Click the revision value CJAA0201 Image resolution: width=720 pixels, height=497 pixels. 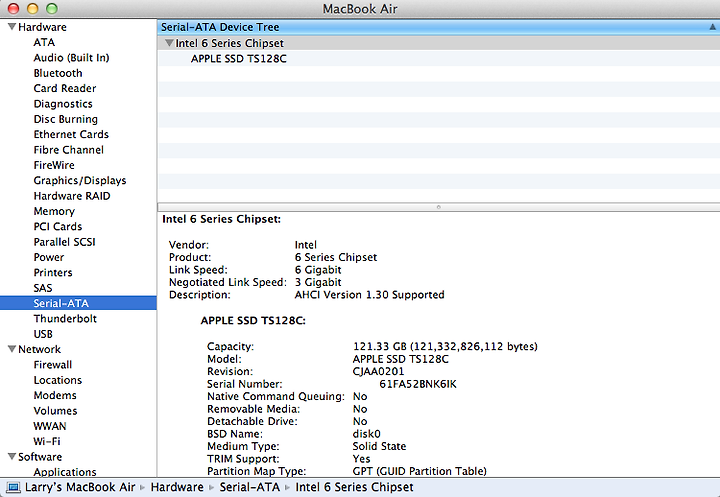click(378, 372)
